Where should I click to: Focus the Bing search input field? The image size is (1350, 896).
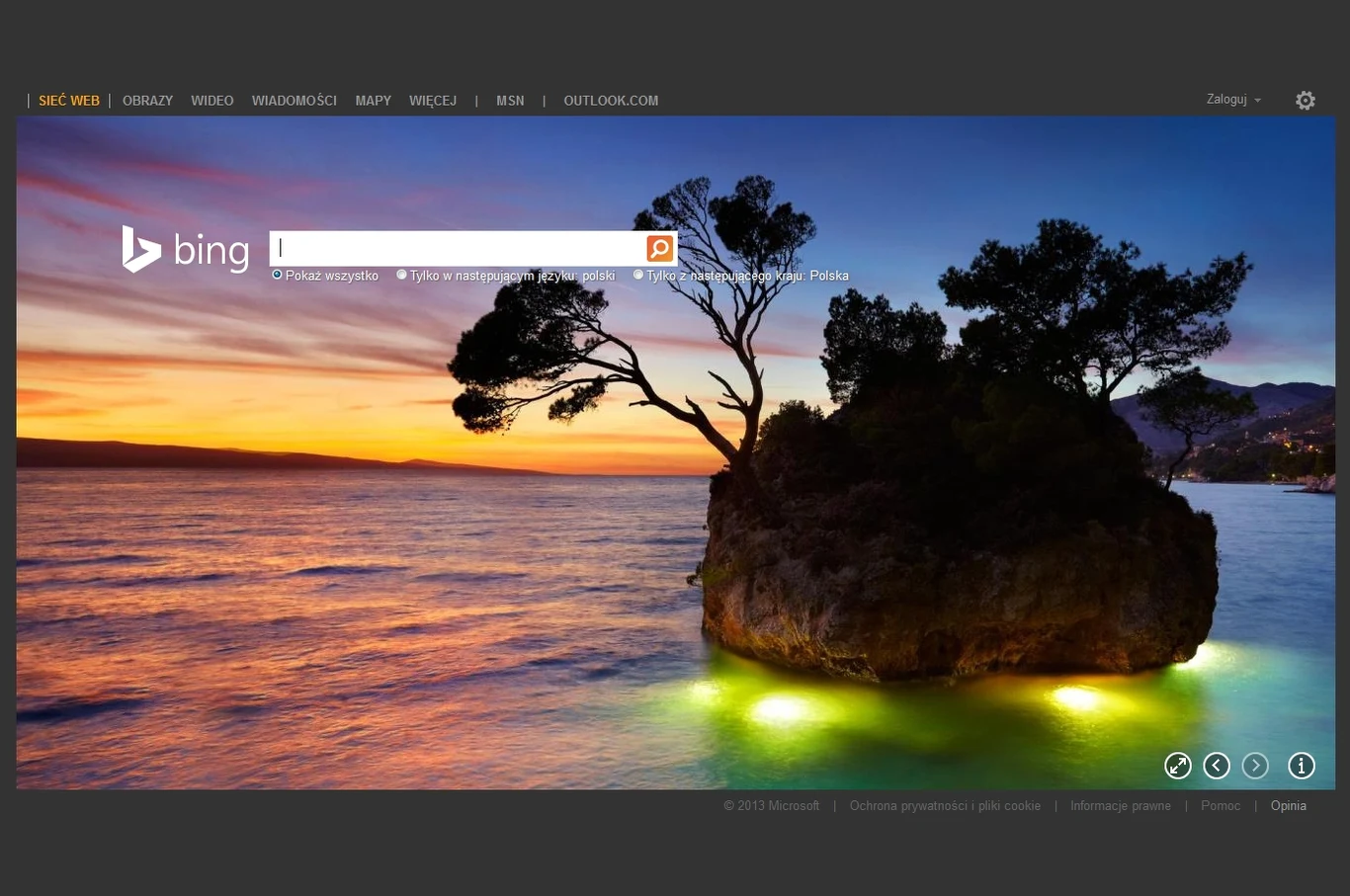point(458,248)
